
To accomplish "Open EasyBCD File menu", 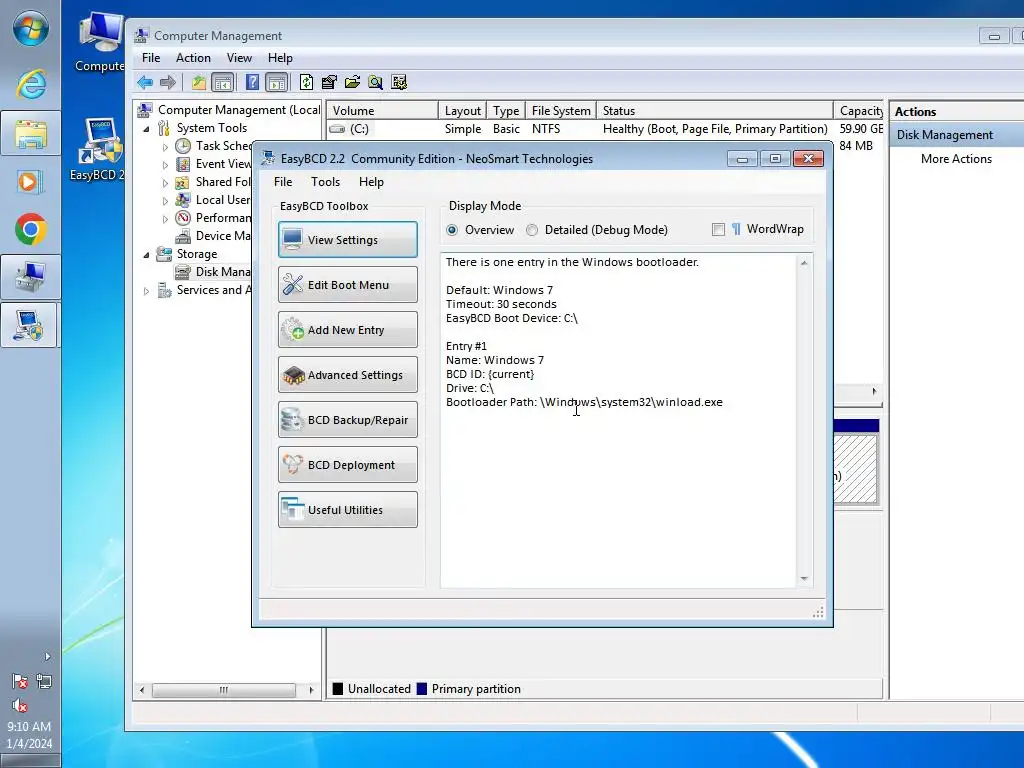I will [x=283, y=182].
